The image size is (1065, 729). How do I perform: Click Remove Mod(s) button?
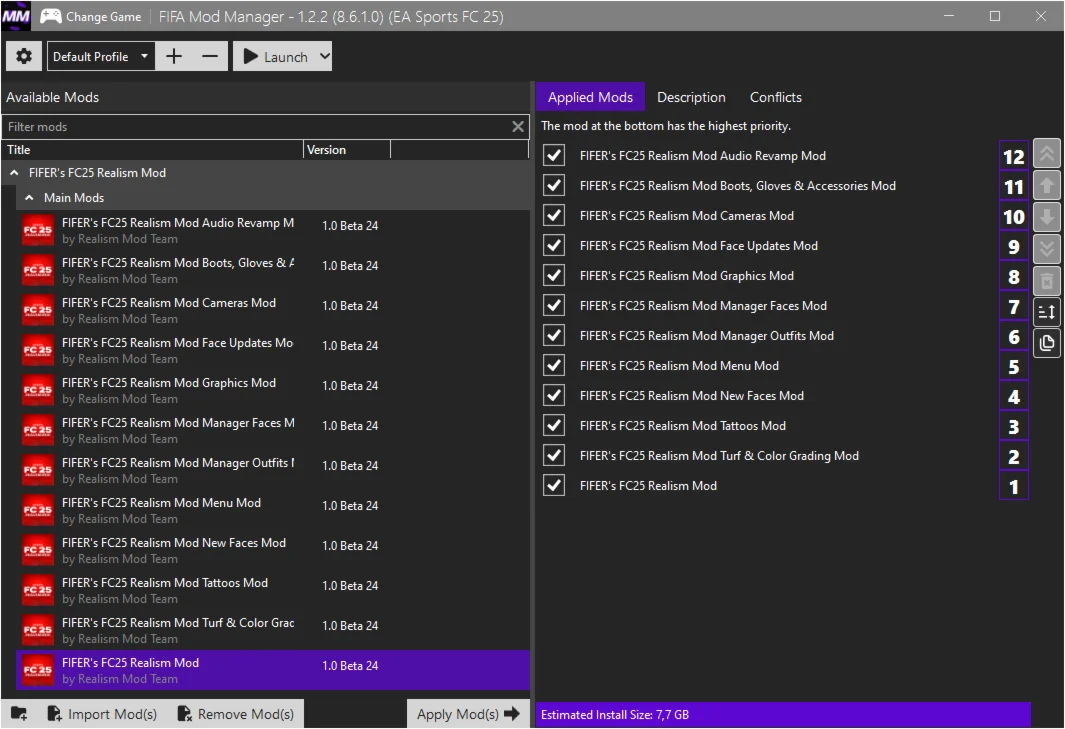(236, 714)
